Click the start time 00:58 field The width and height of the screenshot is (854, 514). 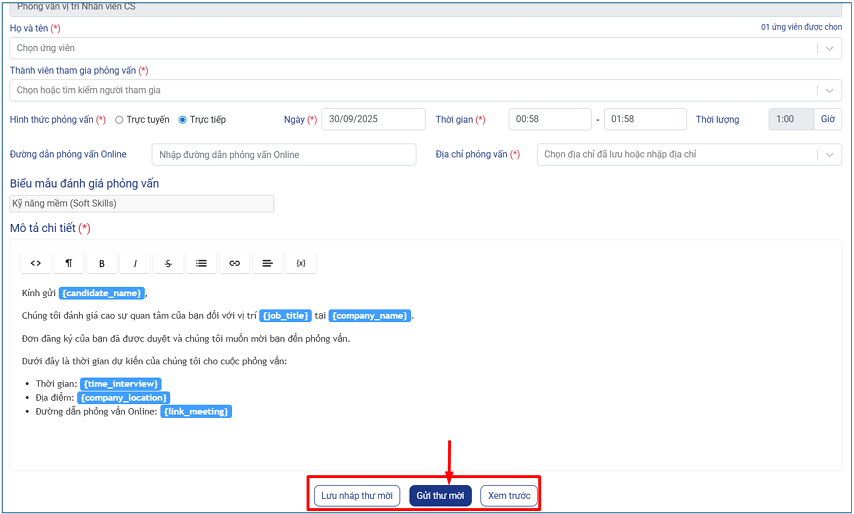(548, 120)
